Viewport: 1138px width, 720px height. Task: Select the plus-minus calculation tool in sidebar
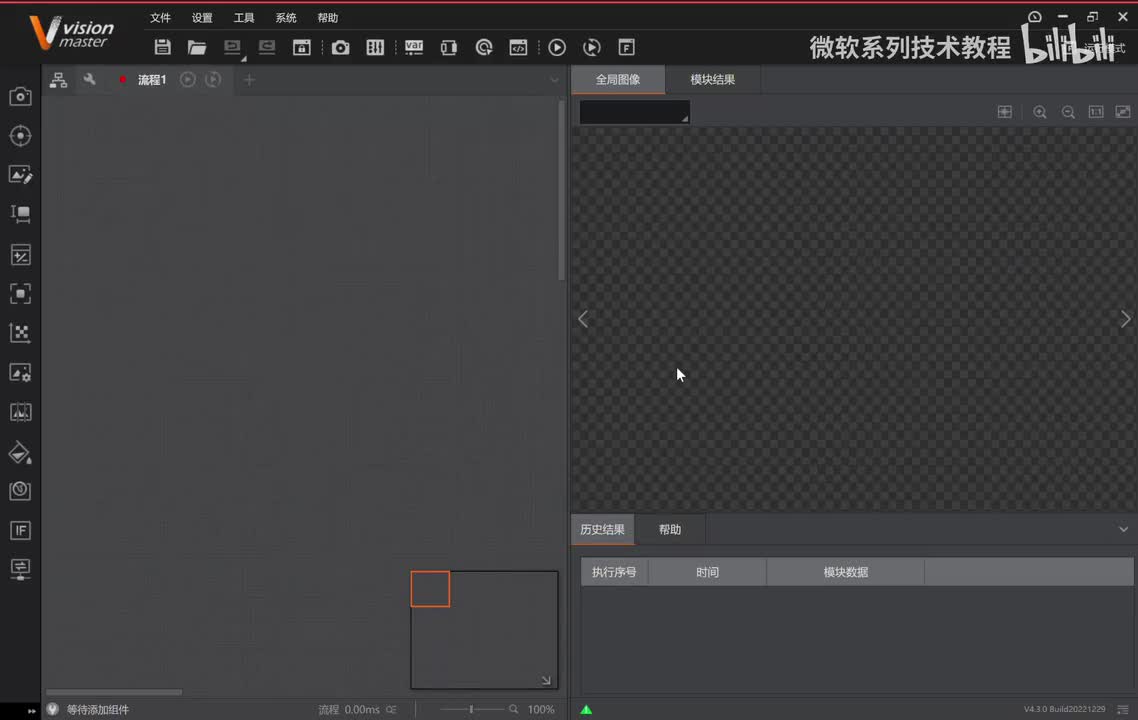[x=20, y=255]
